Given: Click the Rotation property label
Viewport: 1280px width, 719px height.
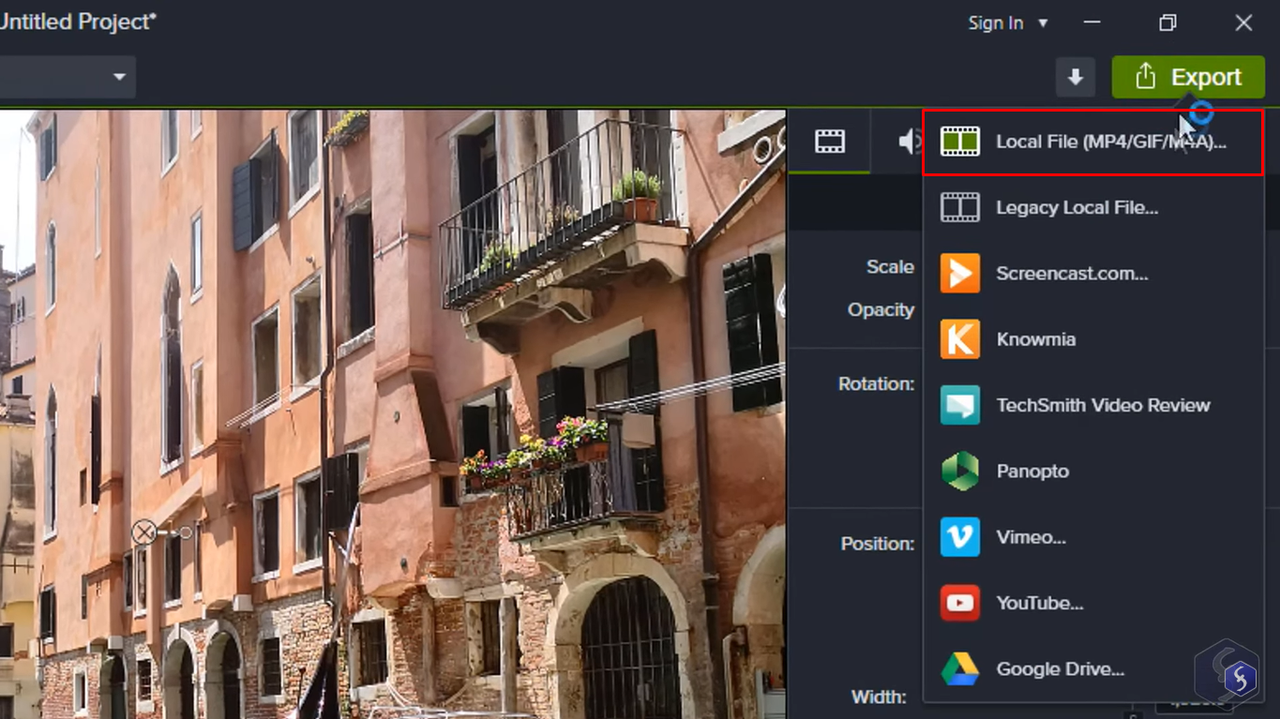Looking at the screenshot, I should [x=877, y=384].
